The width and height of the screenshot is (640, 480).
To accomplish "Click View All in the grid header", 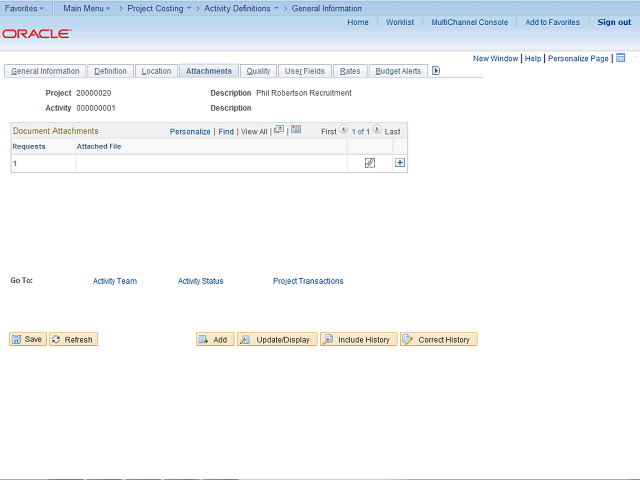I will [254, 132].
